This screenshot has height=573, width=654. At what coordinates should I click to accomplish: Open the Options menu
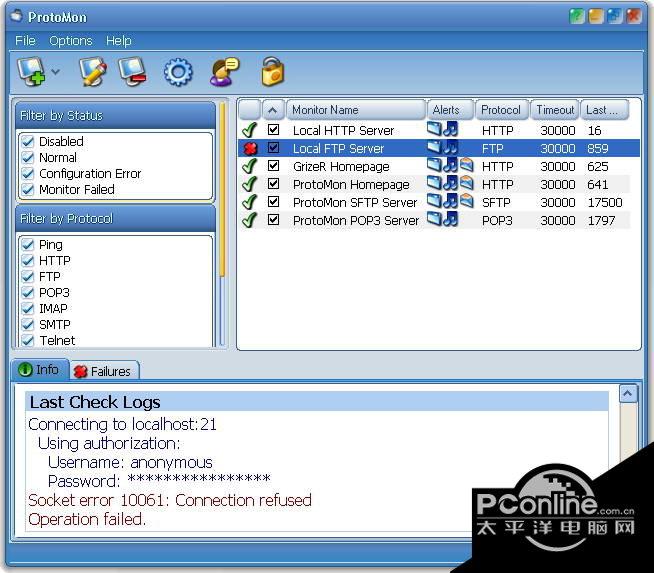[70, 40]
